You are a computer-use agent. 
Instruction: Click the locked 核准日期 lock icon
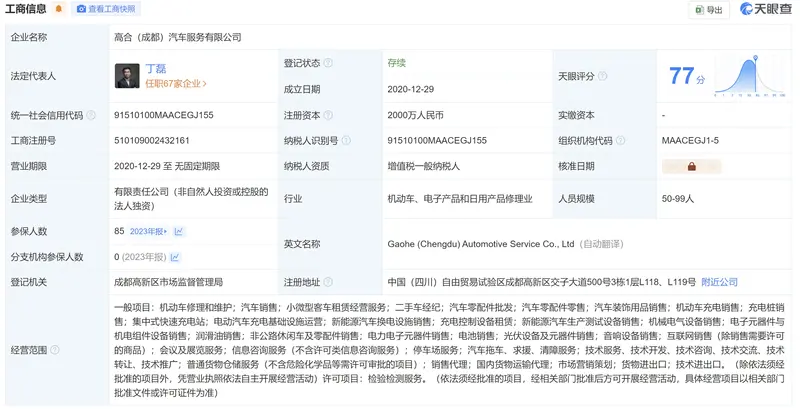pos(691,166)
